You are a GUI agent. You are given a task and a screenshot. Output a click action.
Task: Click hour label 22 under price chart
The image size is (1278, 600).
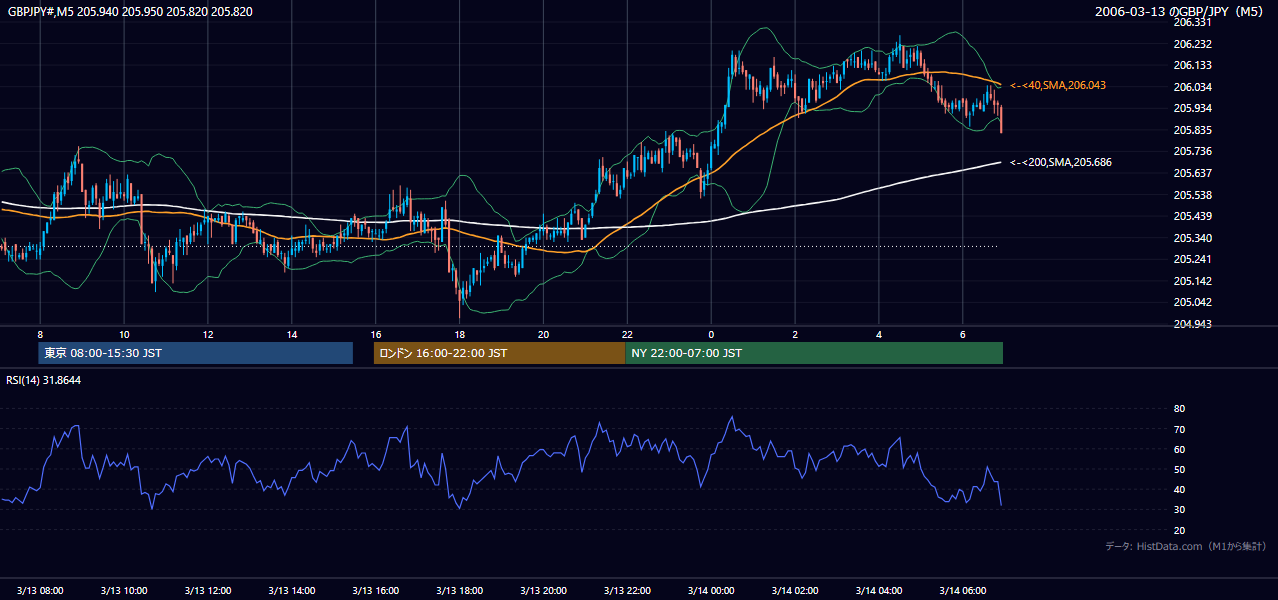627,334
